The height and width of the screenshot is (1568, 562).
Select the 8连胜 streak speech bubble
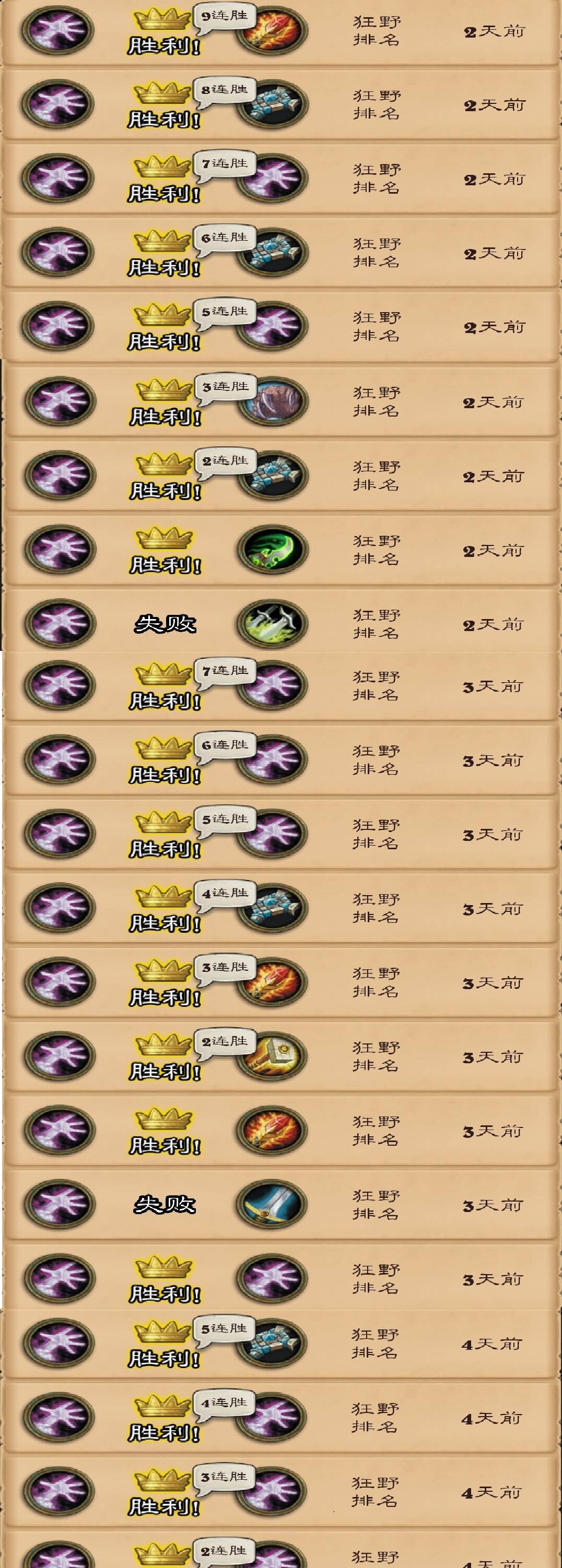click(224, 91)
